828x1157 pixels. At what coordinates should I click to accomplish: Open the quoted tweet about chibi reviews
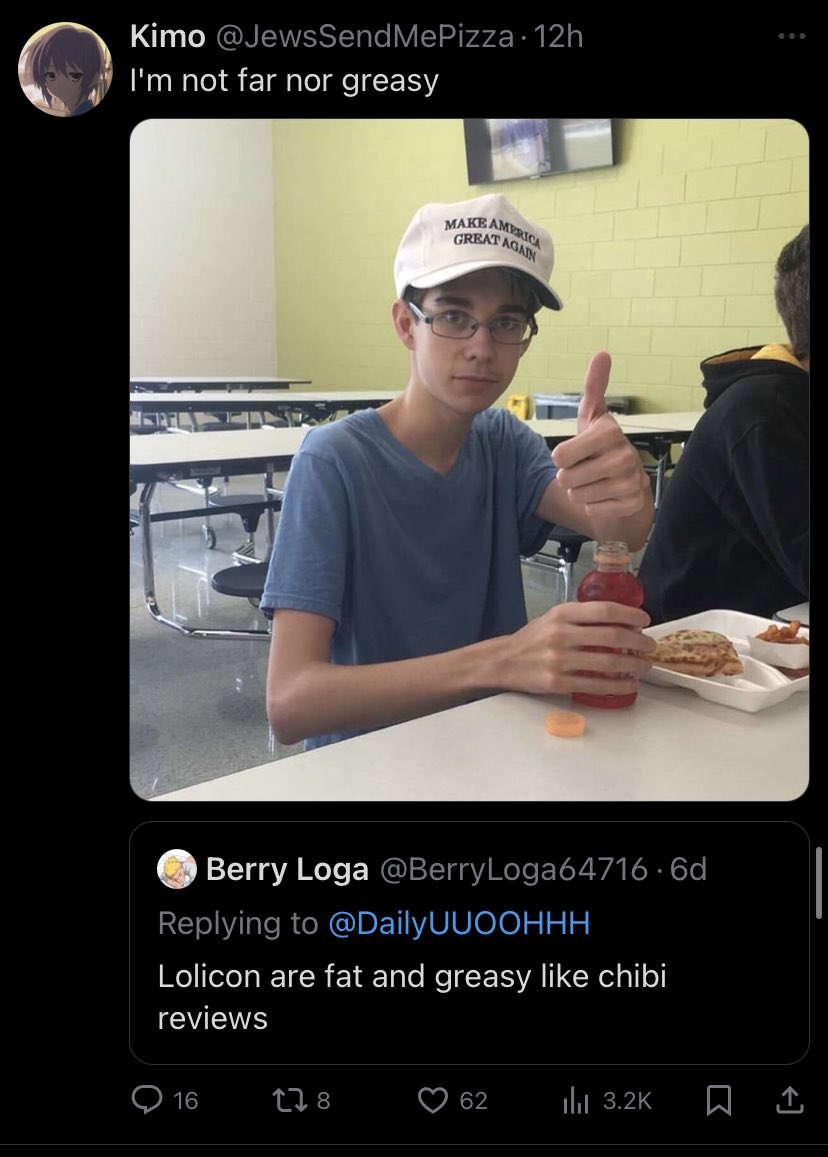469,942
